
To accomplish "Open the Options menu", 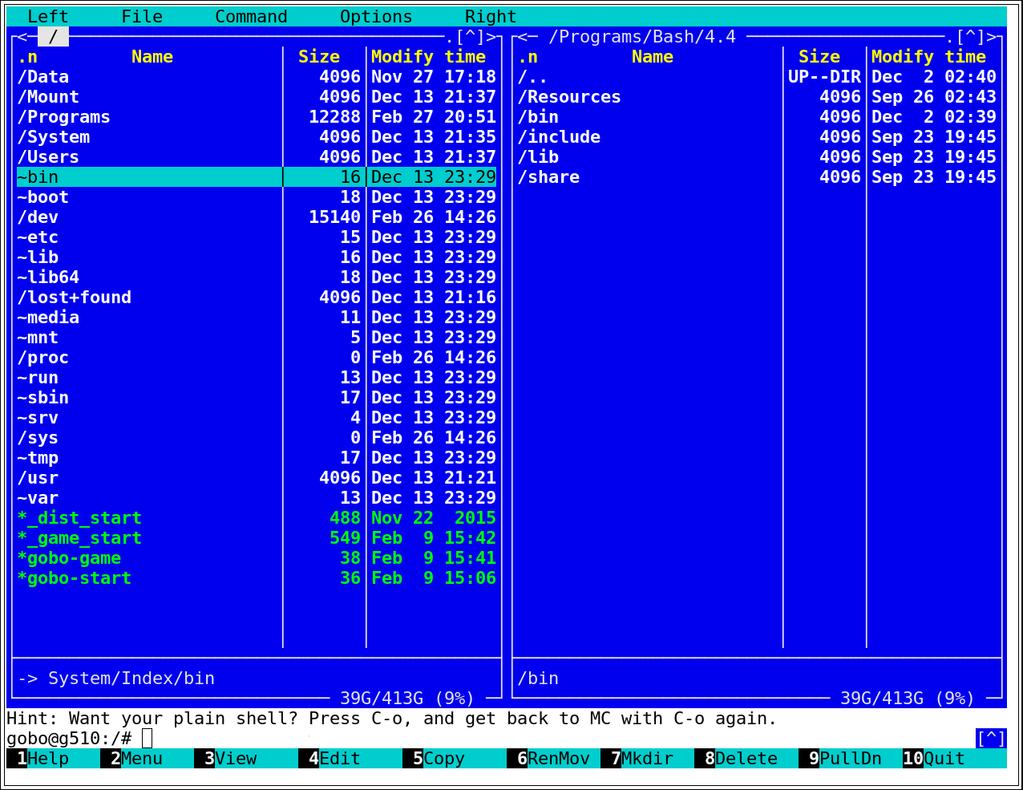I will click(x=376, y=16).
